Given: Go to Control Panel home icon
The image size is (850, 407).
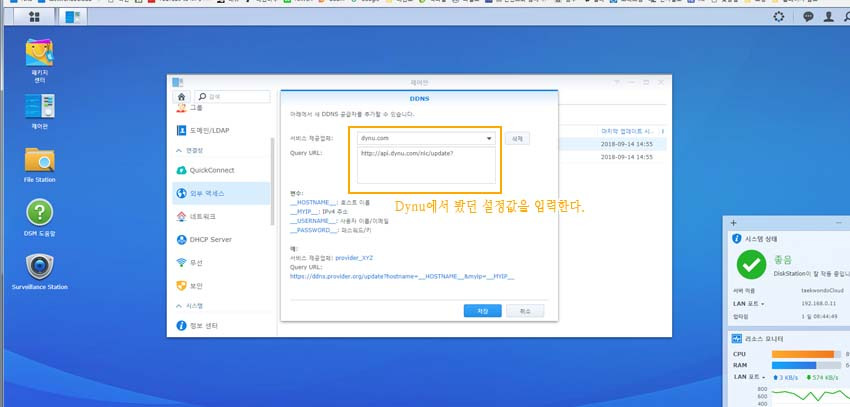Looking at the screenshot, I should (x=181, y=96).
